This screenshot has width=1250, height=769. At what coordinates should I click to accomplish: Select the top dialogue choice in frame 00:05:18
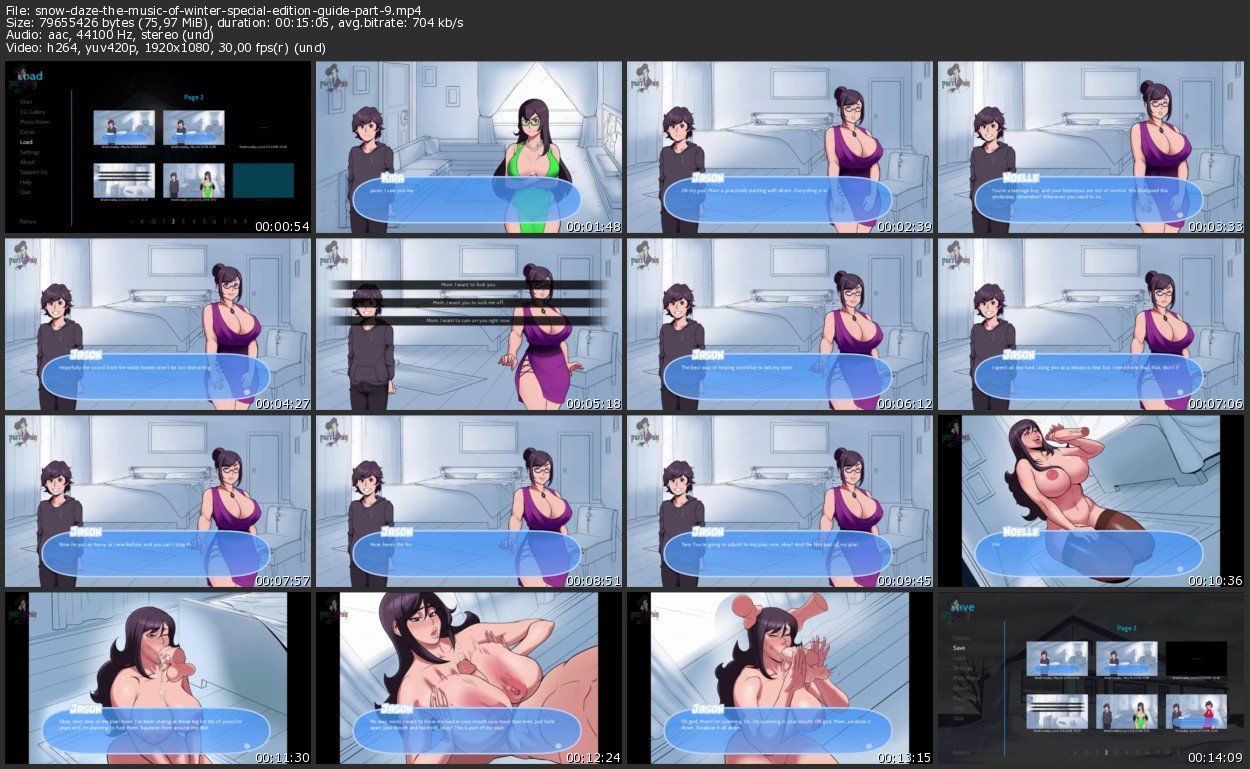[x=469, y=285]
